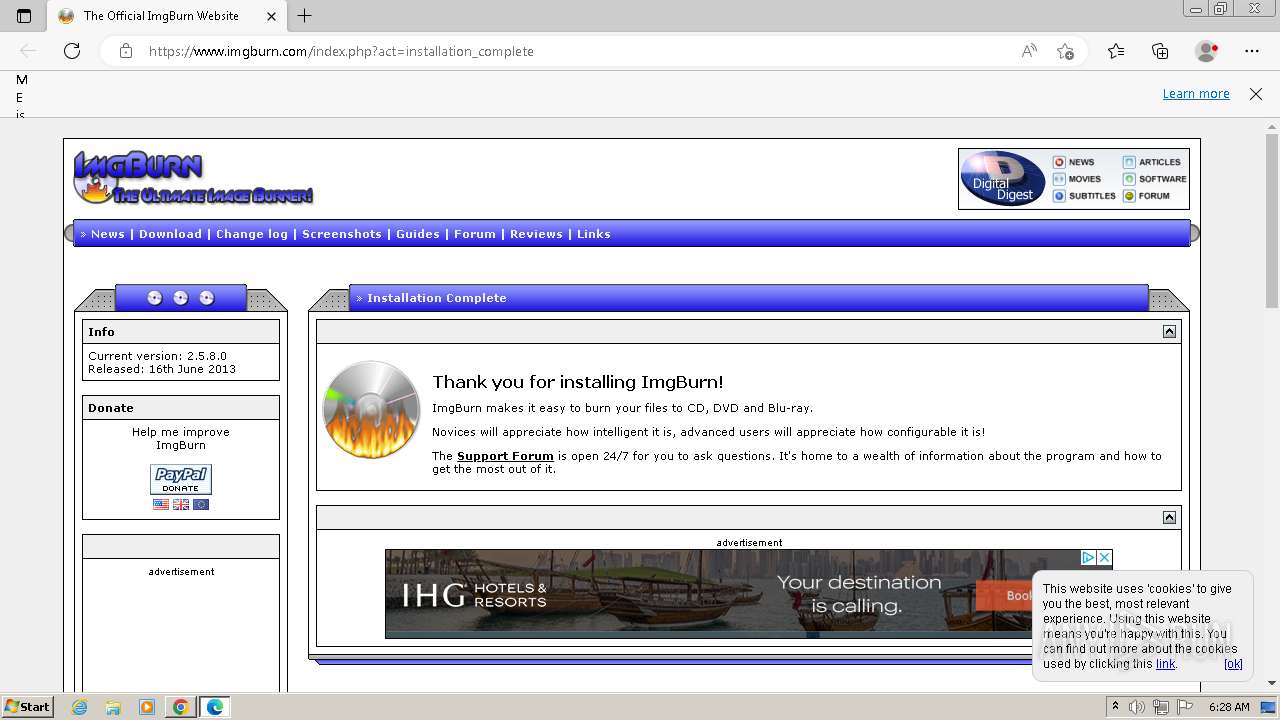Open the cookie policy 'link'
The height and width of the screenshot is (720, 1280).
coord(1165,664)
